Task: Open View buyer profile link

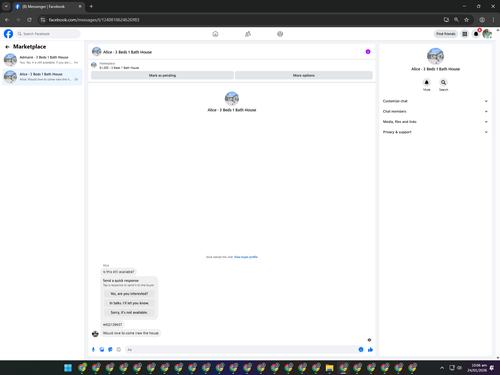Action: pyautogui.click(x=246, y=257)
